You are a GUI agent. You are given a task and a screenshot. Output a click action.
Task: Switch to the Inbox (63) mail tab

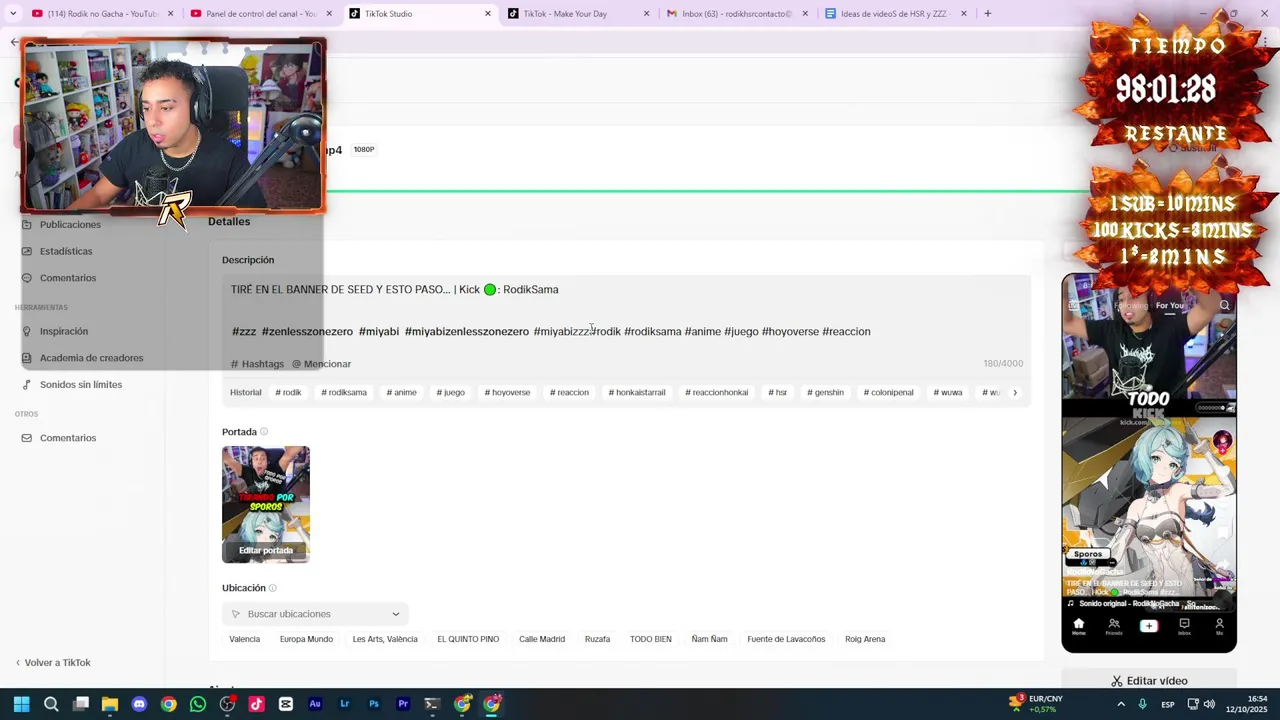[x=737, y=14]
